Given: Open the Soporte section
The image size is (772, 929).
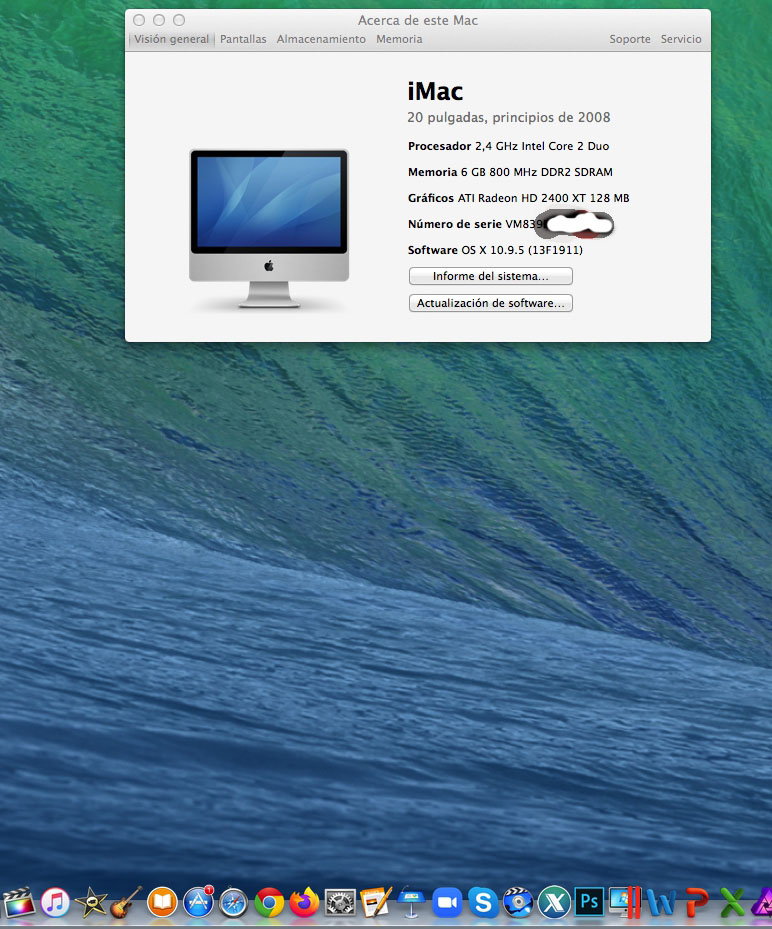Looking at the screenshot, I should 630,39.
